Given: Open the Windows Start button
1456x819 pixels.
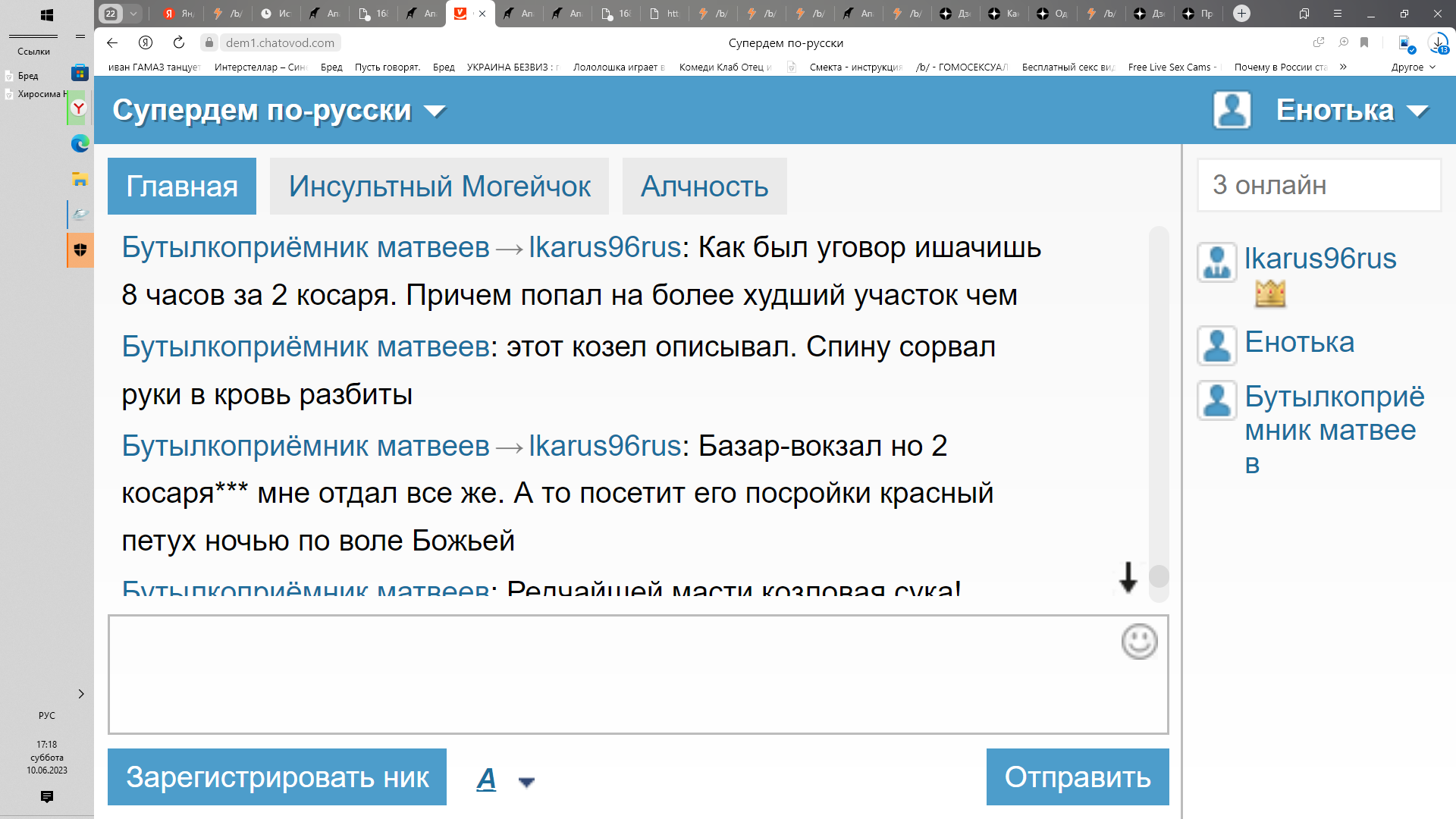Looking at the screenshot, I should coord(46,14).
